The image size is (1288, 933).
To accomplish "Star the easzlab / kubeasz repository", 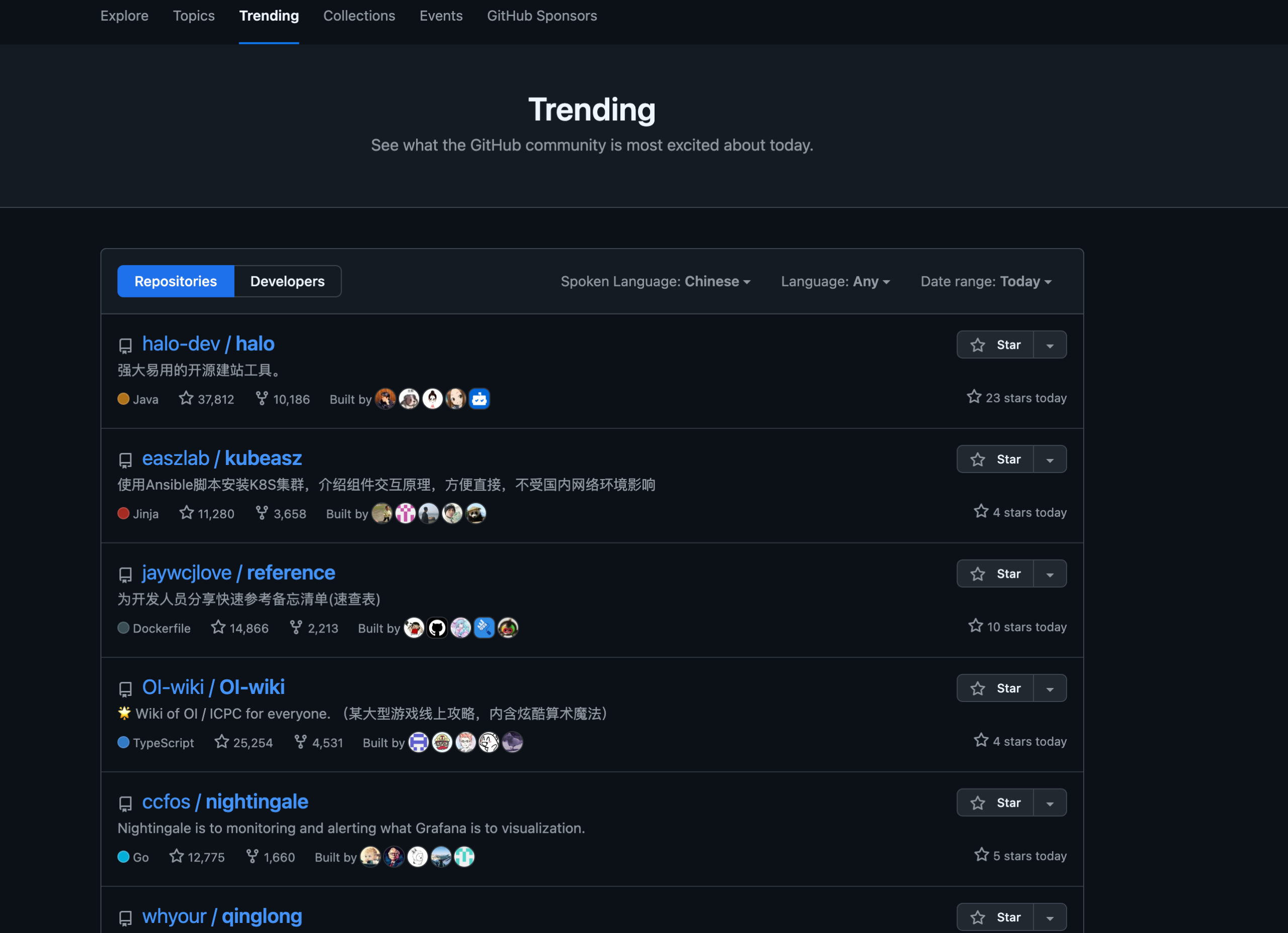I will [x=995, y=459].
